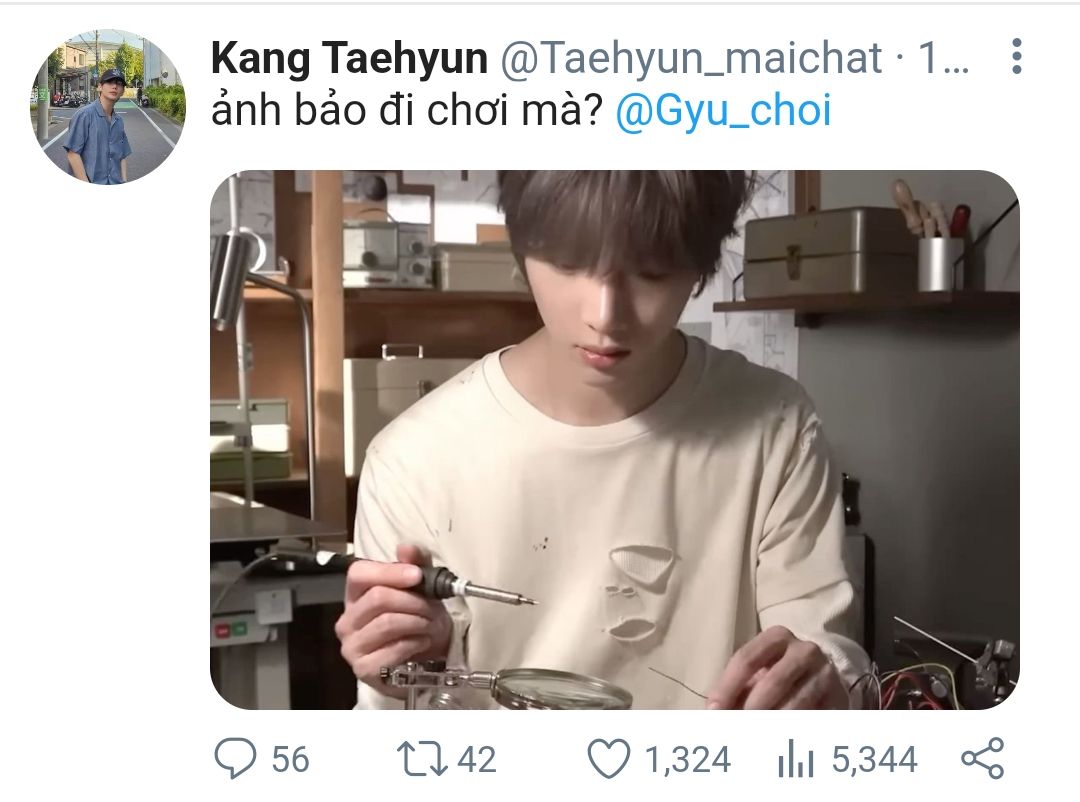Click the 42 retweets count
Screen dimensions: 1080x802
click(477, 759)
